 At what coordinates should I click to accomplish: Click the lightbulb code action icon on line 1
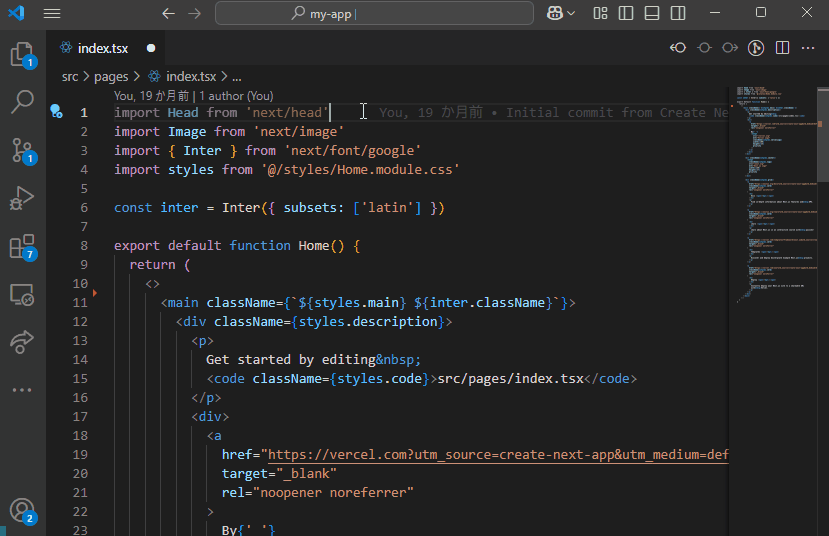pyautogui.click(x=56, y=112)
